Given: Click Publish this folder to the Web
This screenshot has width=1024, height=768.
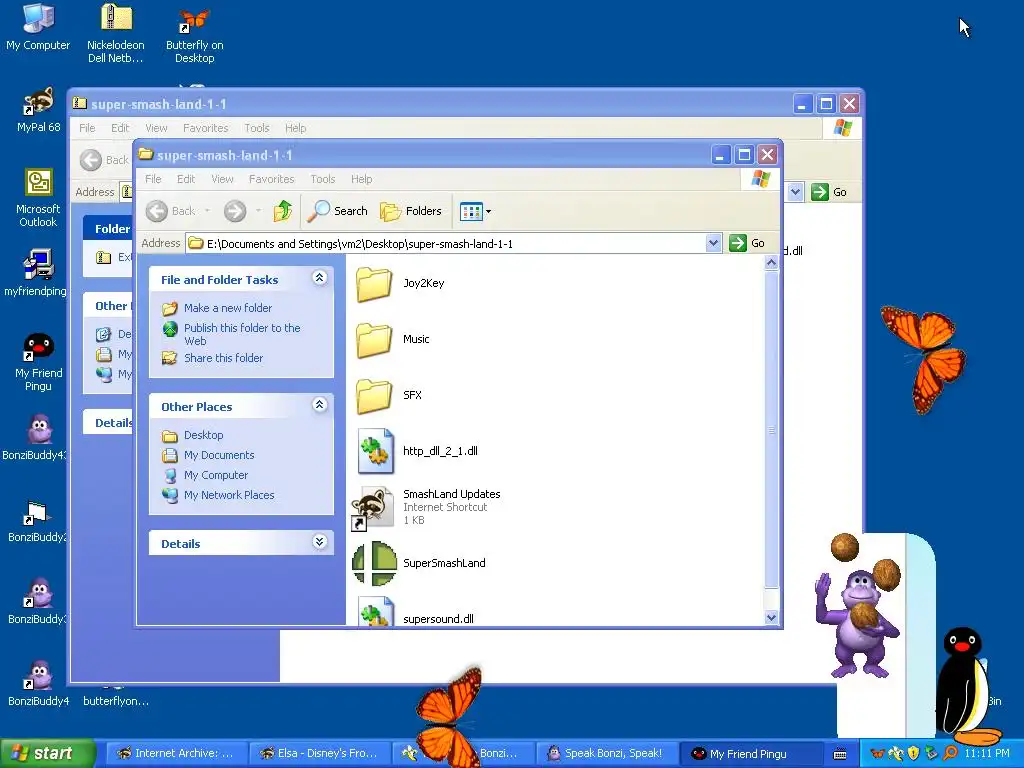Looking at the screenshot, I should pyautogui.click(x=242, y=334).
